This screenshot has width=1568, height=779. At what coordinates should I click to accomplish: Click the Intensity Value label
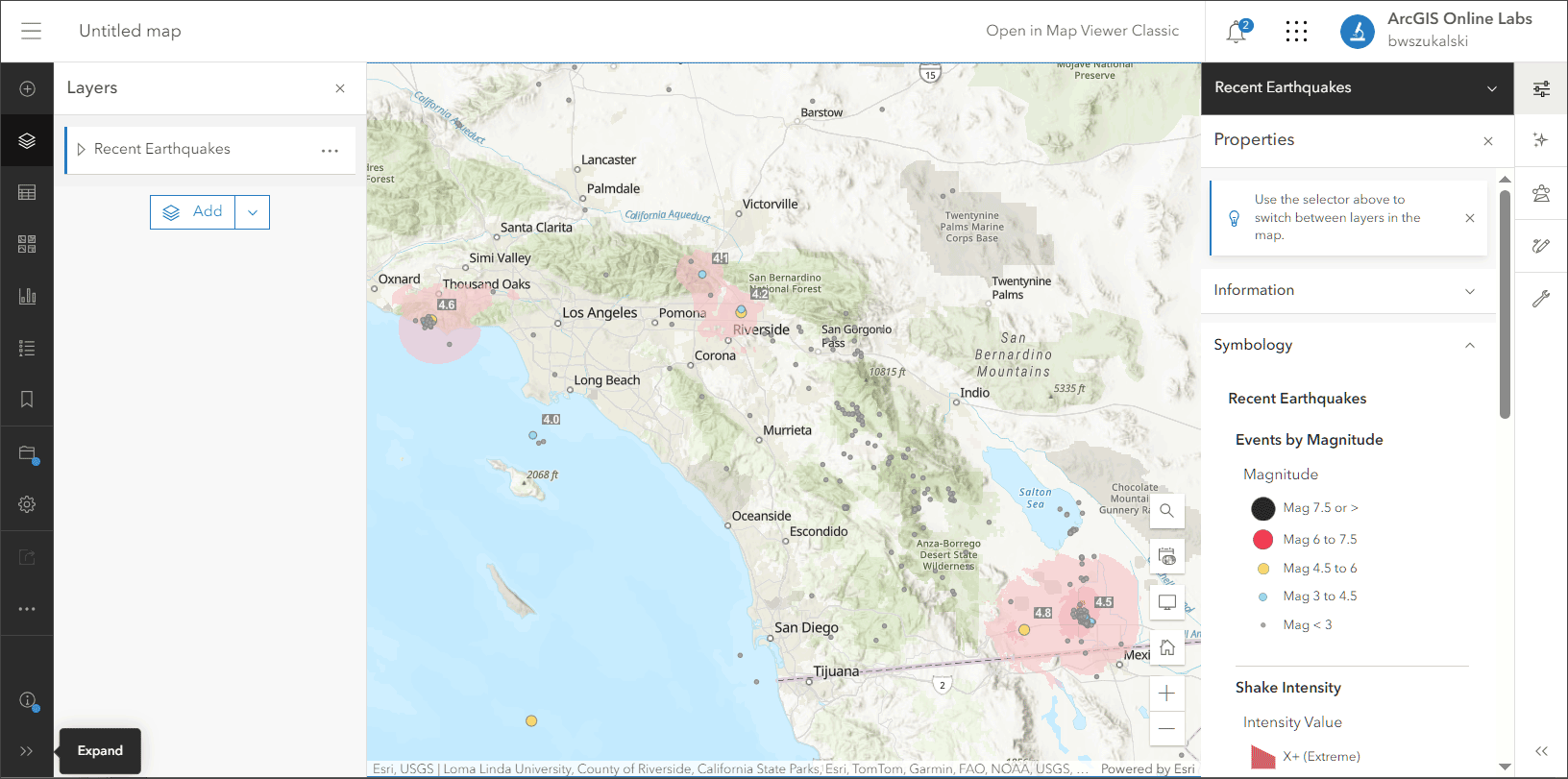(1292, 722)
